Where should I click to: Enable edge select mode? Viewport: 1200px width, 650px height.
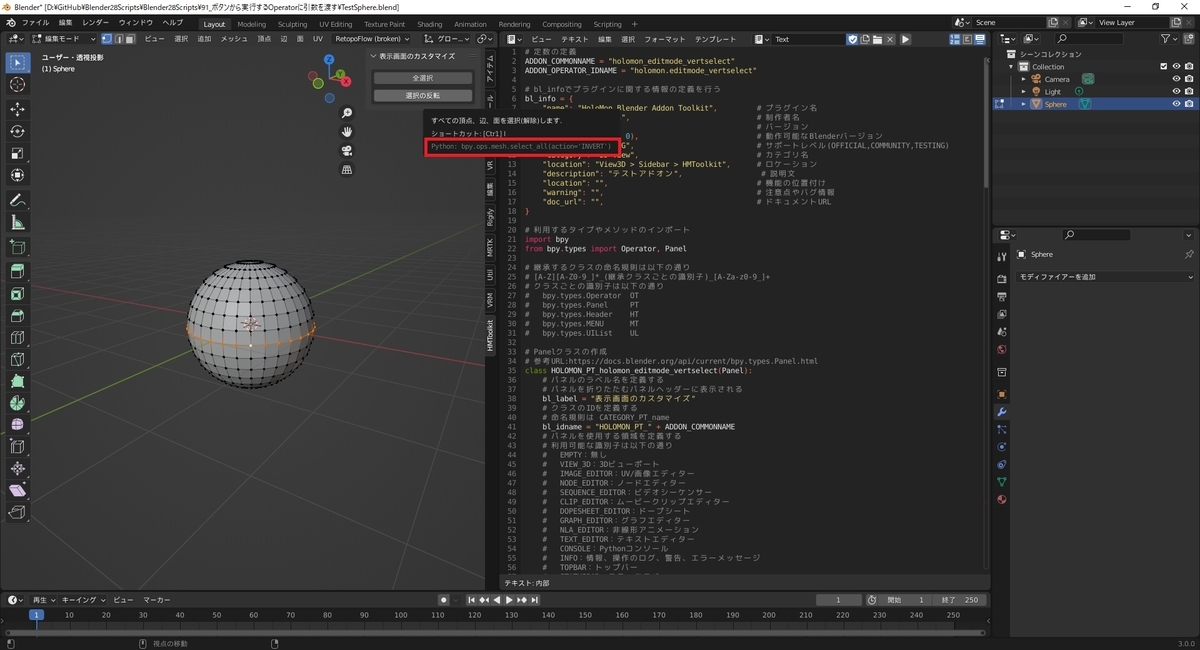(x=119, y=39)
